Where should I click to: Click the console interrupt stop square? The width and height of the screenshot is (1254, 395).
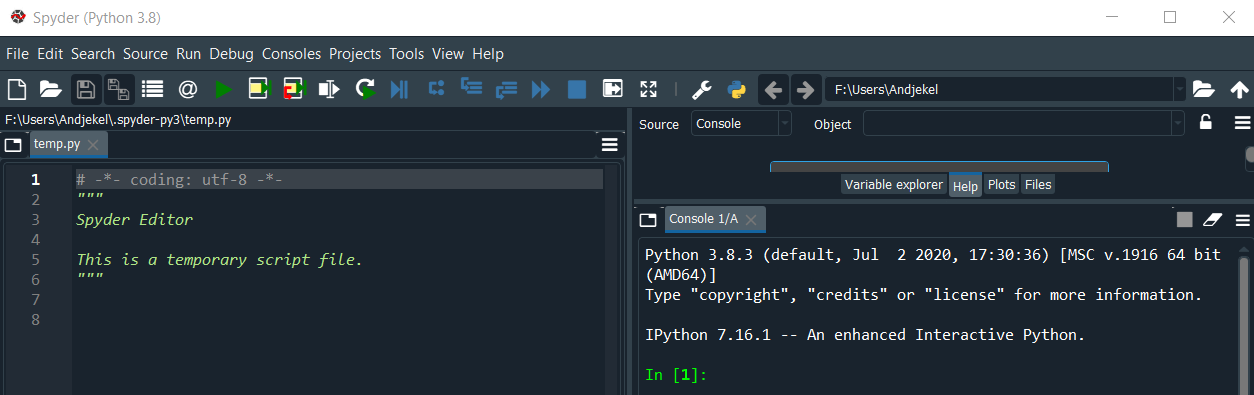(1184, 219)
